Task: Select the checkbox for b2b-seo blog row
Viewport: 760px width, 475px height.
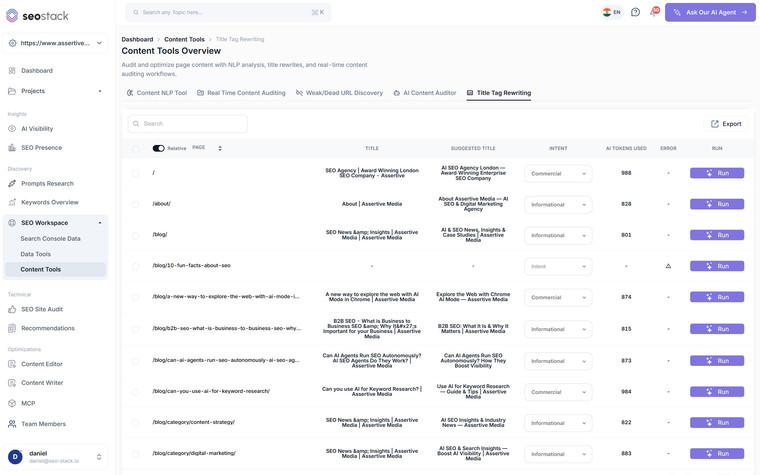Action: [135, 329]
